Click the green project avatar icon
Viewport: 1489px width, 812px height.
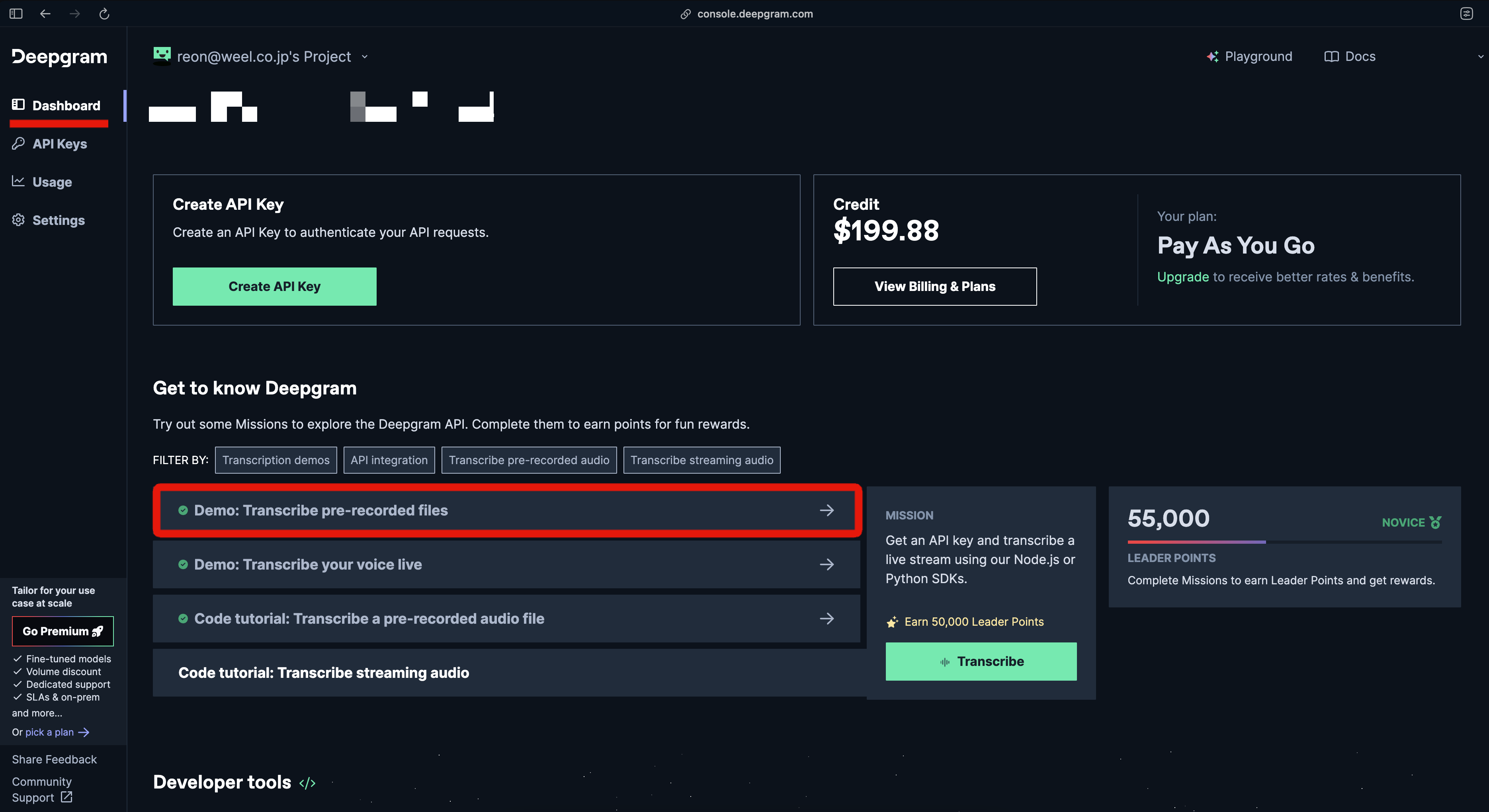pos(162,55)
